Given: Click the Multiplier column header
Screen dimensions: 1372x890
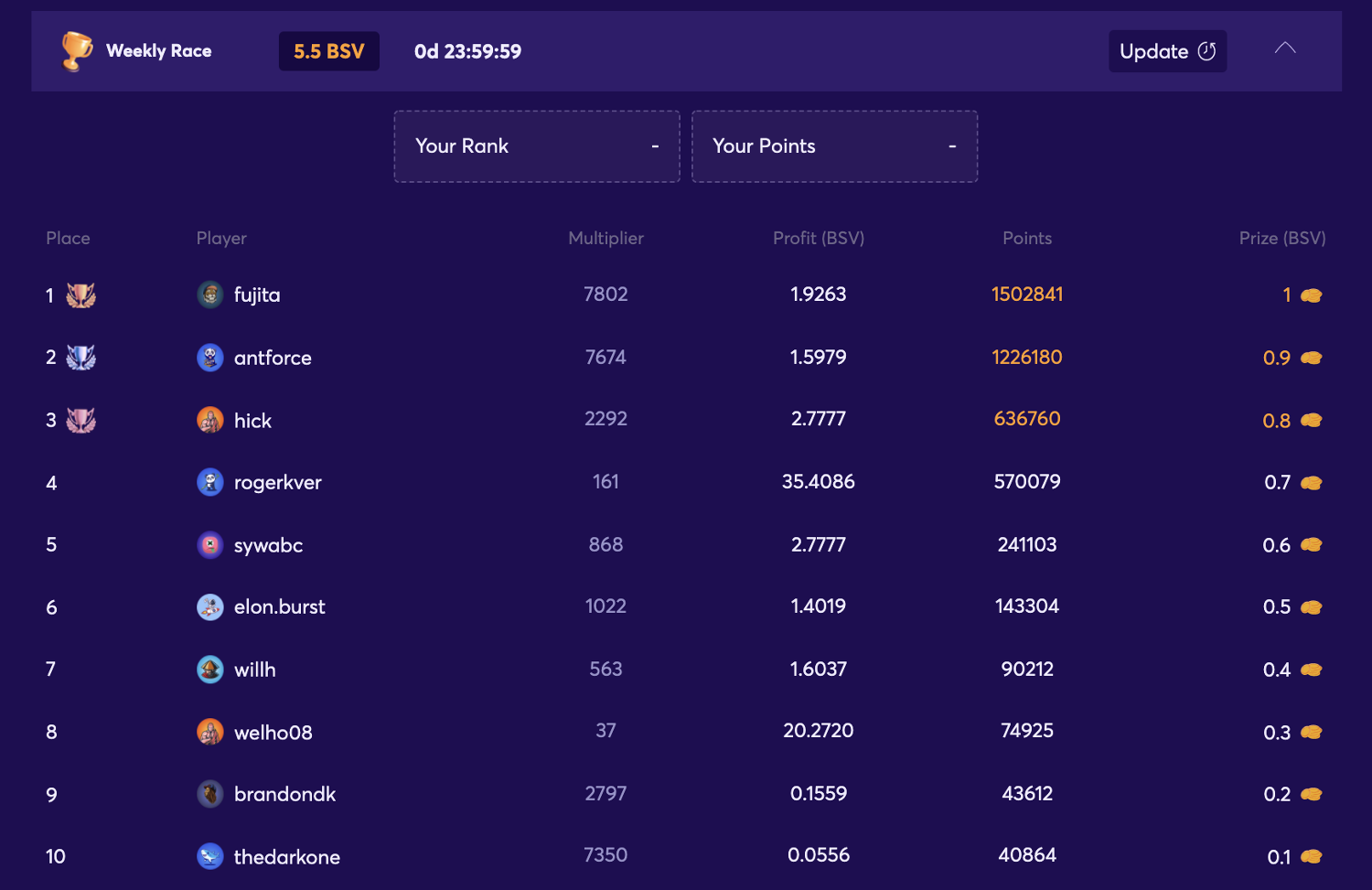Looking at the screenshot, I should (x=606, y=238).
